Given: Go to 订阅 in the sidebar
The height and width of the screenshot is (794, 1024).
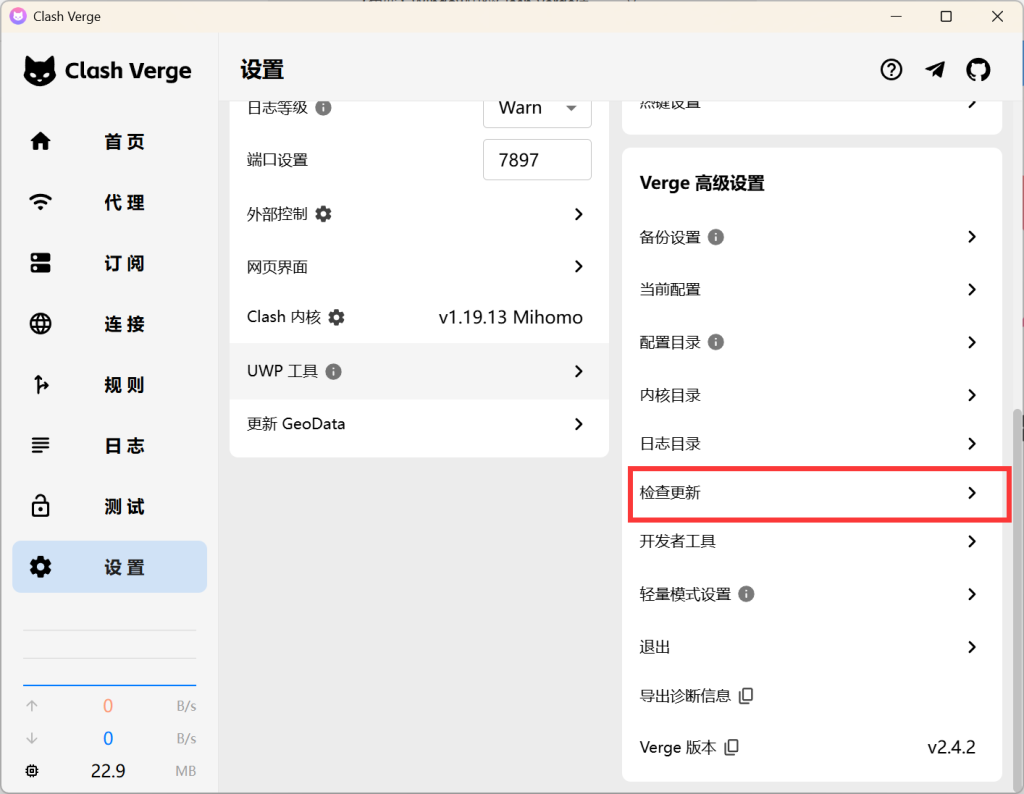Looking at the screenshot, I should point(110,262).
